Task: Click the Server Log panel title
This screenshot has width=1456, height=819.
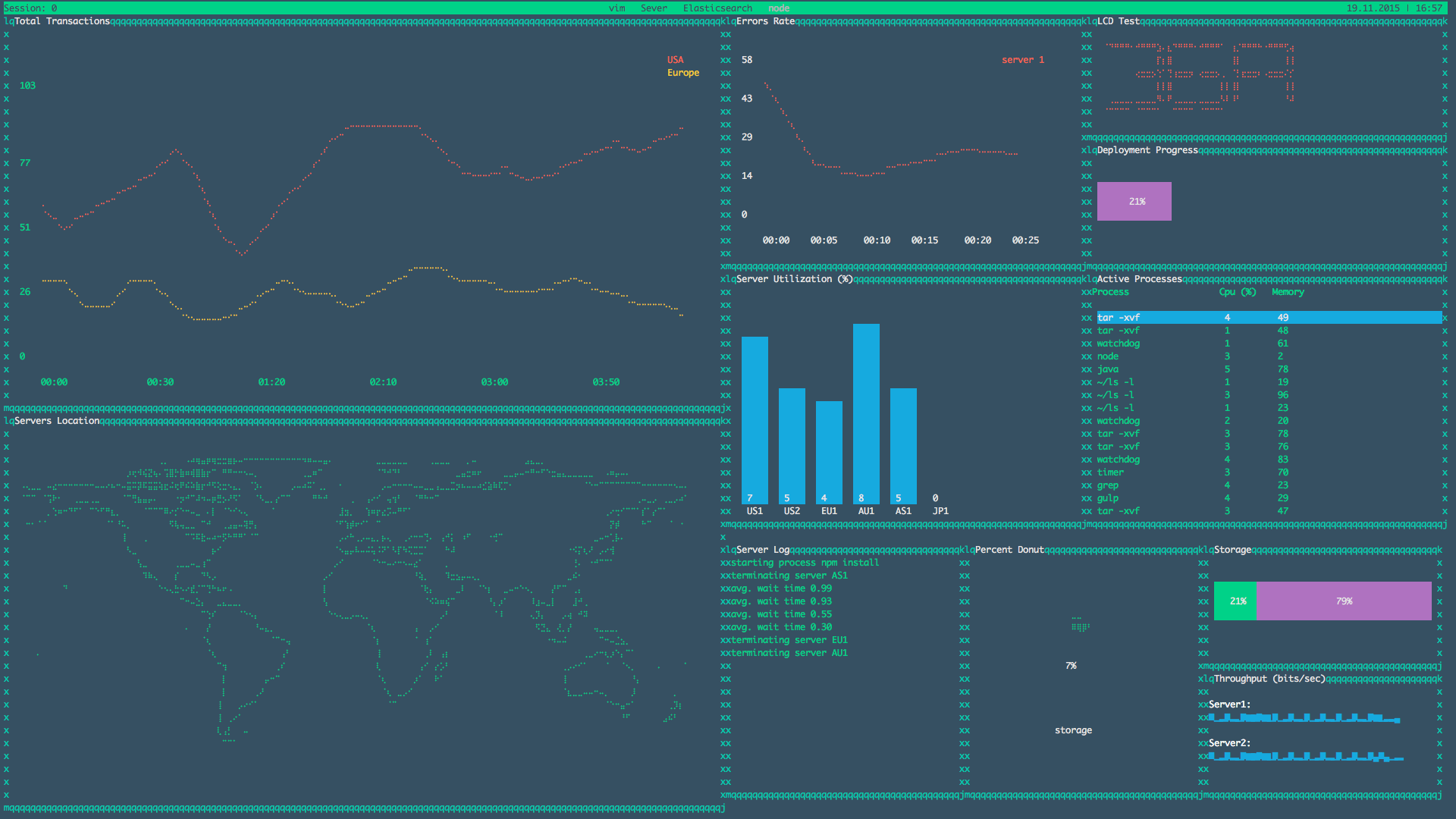Action: click(x=763, y=550)
